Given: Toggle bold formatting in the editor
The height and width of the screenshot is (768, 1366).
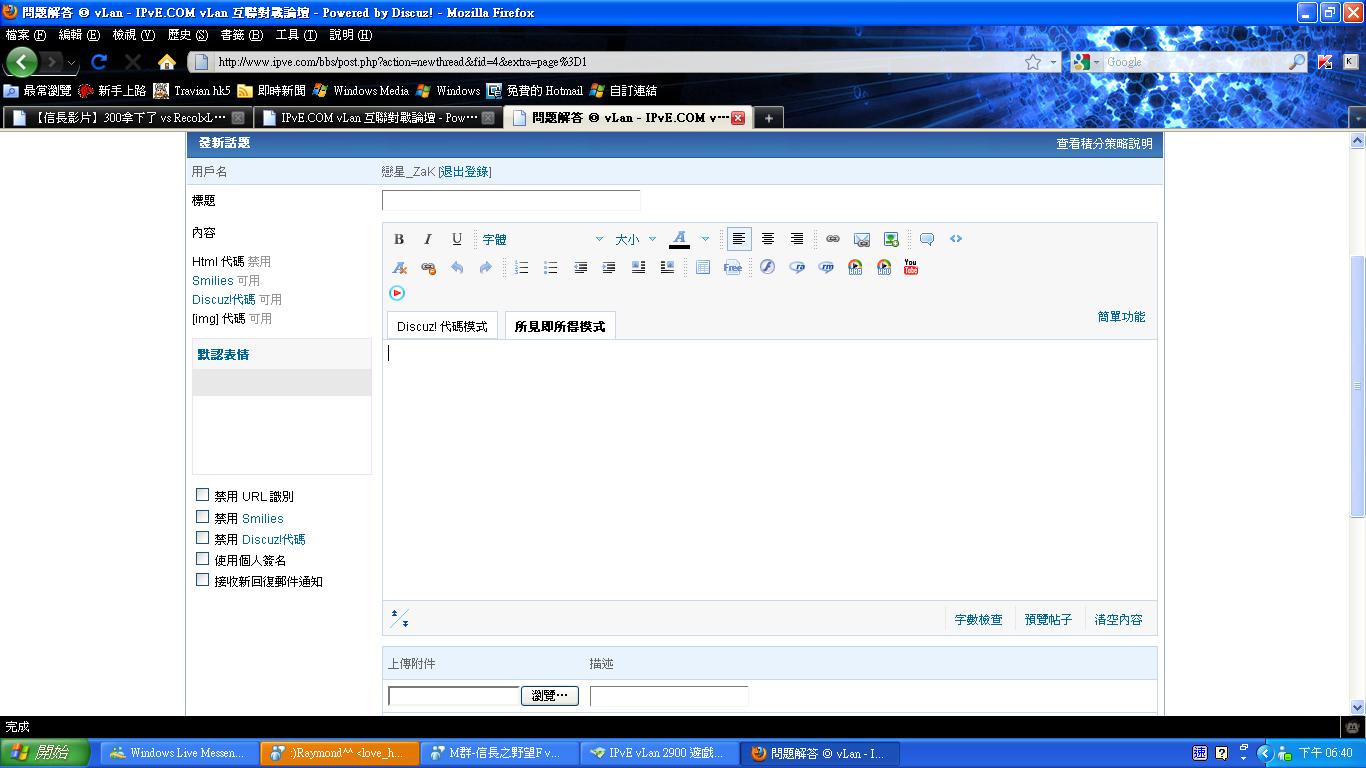Looking at the screenshot, I should (399, 239).
